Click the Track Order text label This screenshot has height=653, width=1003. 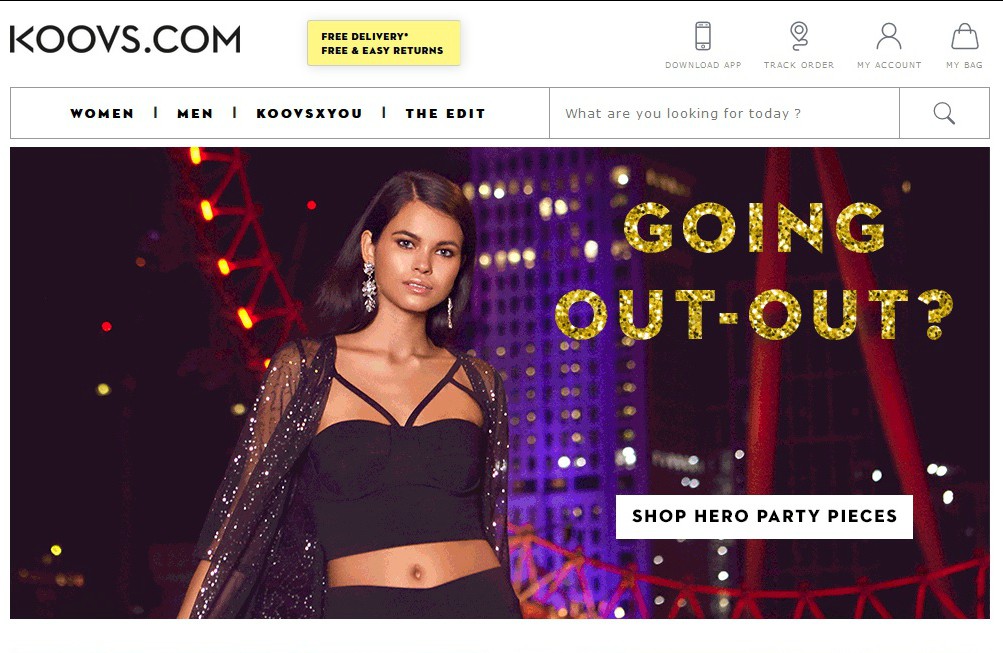[799, 65]
